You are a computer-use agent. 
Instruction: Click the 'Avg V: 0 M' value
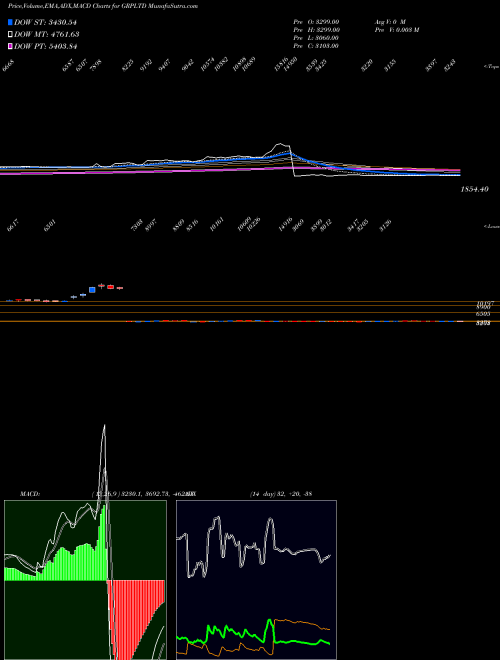[x=390, y=22]
